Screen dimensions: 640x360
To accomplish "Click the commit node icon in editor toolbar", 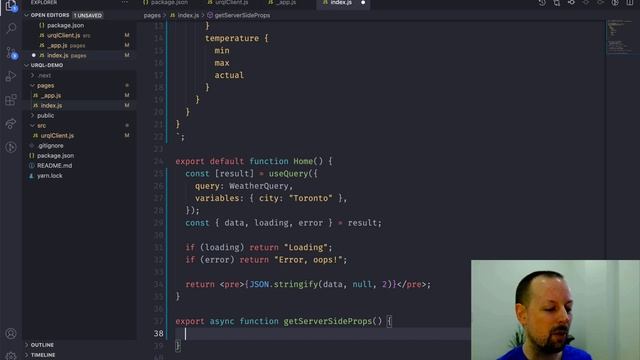I will click(x=571, y=3).
